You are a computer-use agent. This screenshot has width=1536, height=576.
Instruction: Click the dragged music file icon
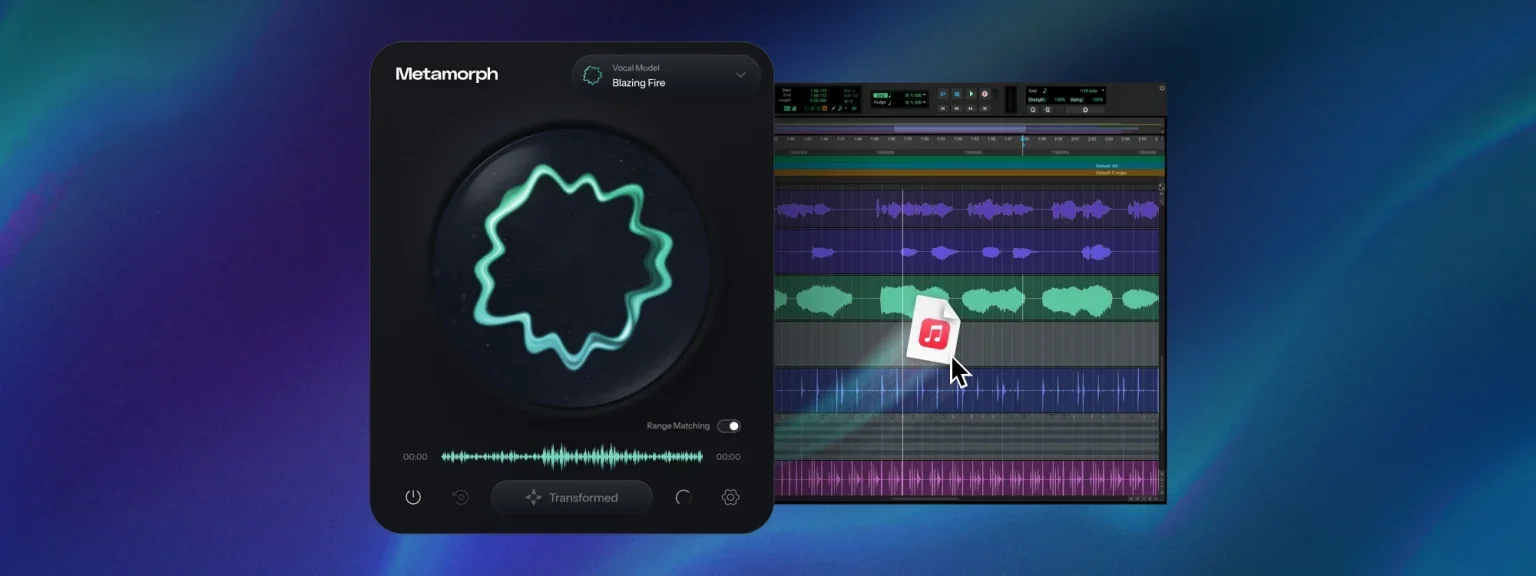tap(934, 332)
